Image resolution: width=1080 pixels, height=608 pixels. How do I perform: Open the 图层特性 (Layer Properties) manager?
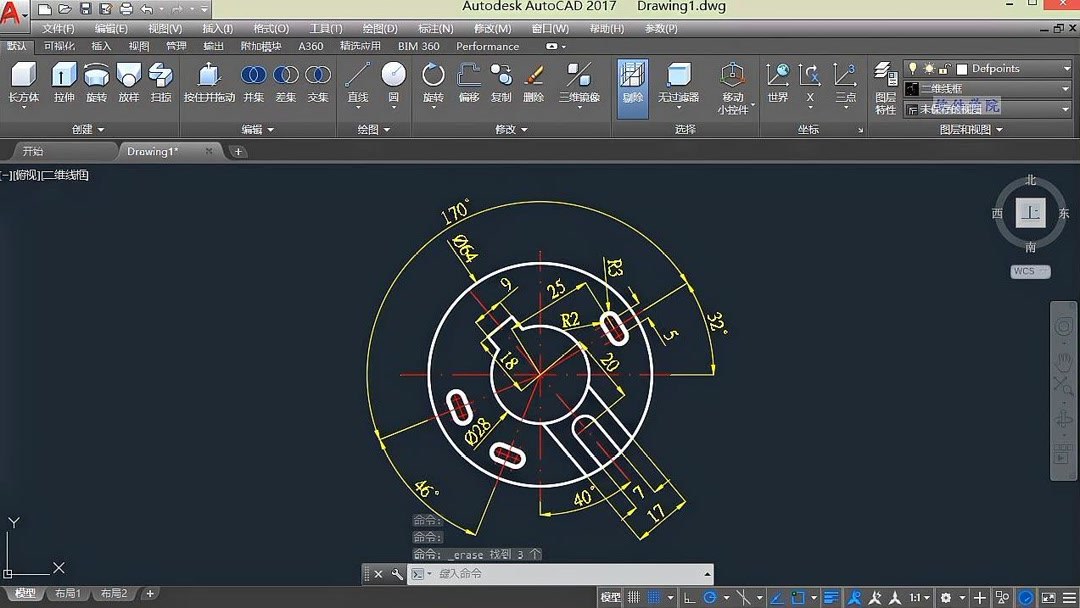[884, 80]
